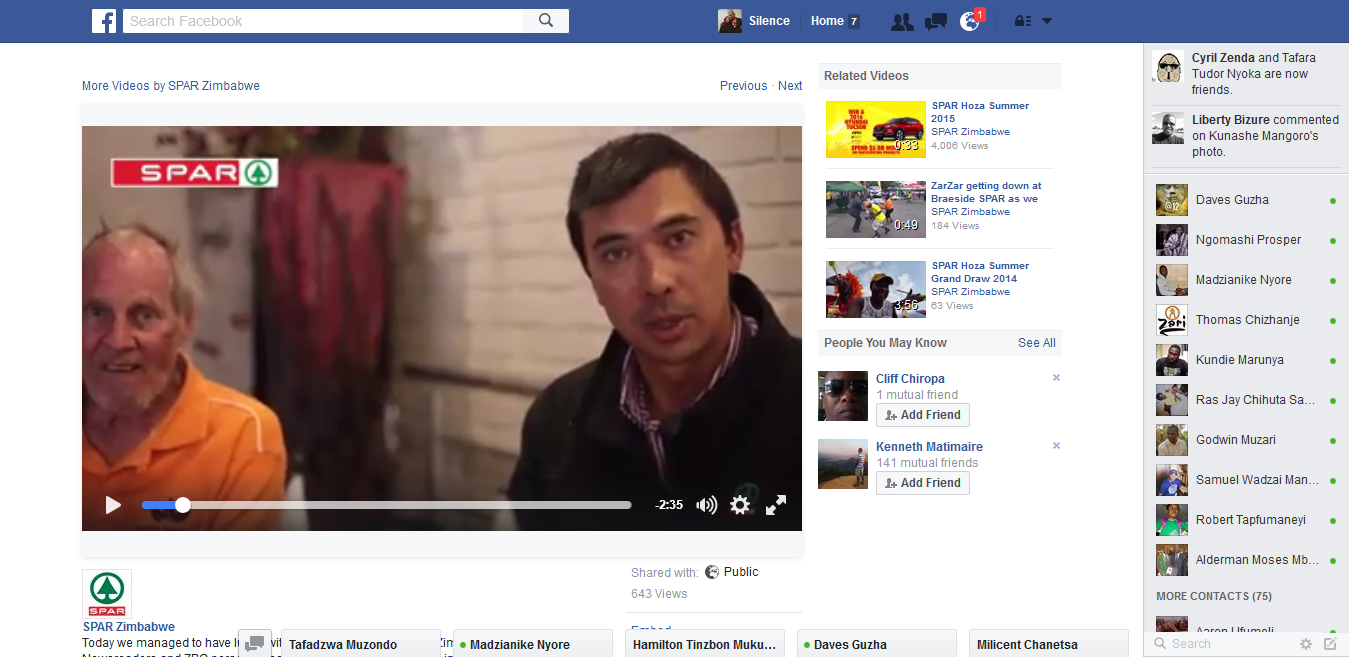This screenshot has height=657, width=1349.
Task: Click the video progress seek bar
Action: pyautogui.click(x=400, y=505)
